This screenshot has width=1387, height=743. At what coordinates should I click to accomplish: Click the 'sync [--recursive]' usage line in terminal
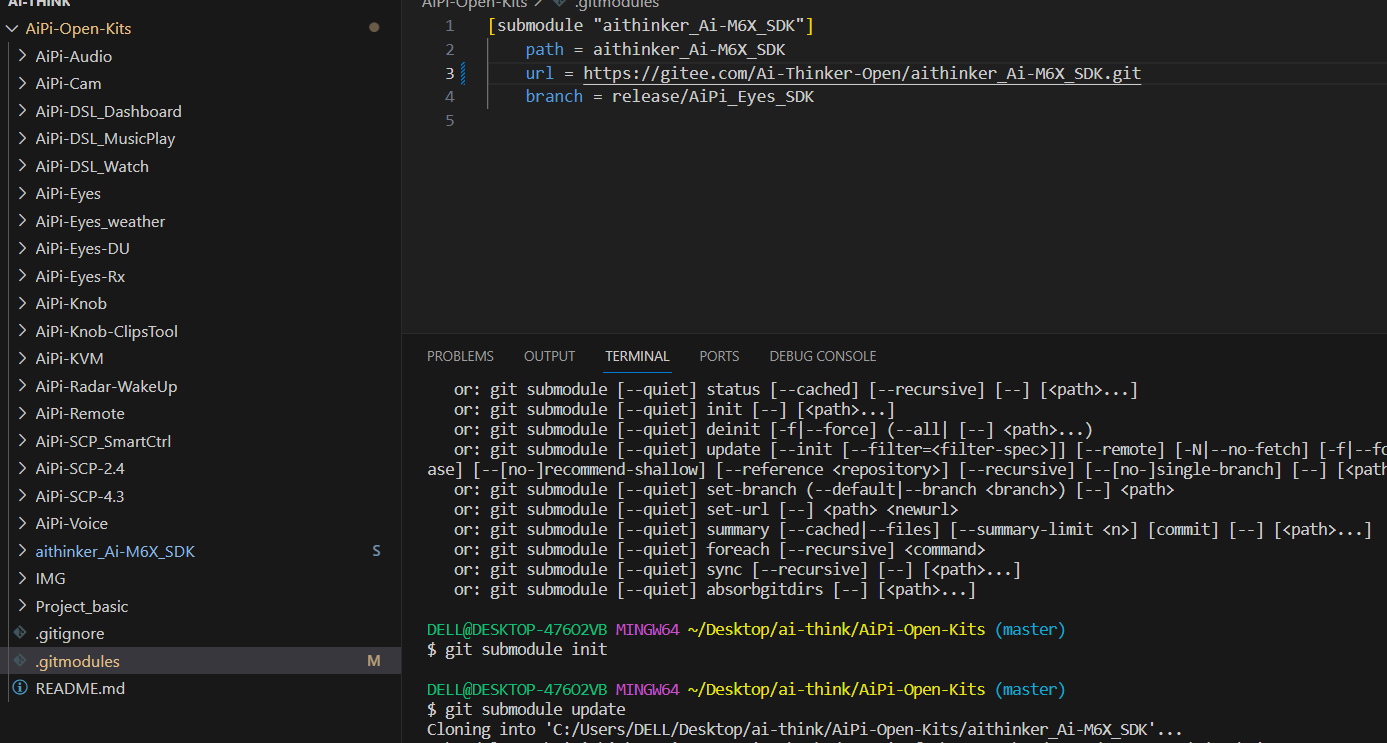[737, 570]
